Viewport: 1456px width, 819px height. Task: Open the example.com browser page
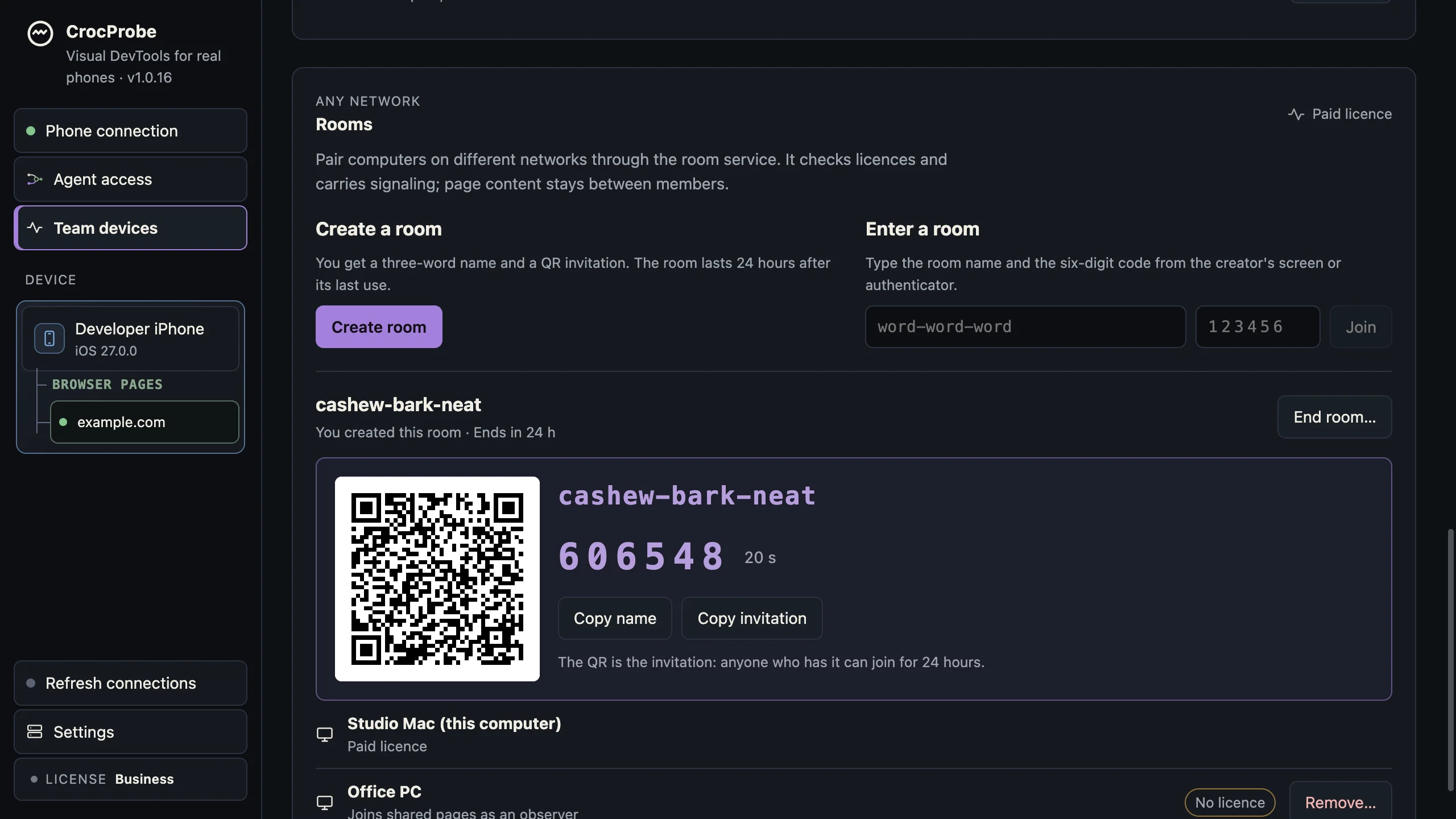(144, 422)
